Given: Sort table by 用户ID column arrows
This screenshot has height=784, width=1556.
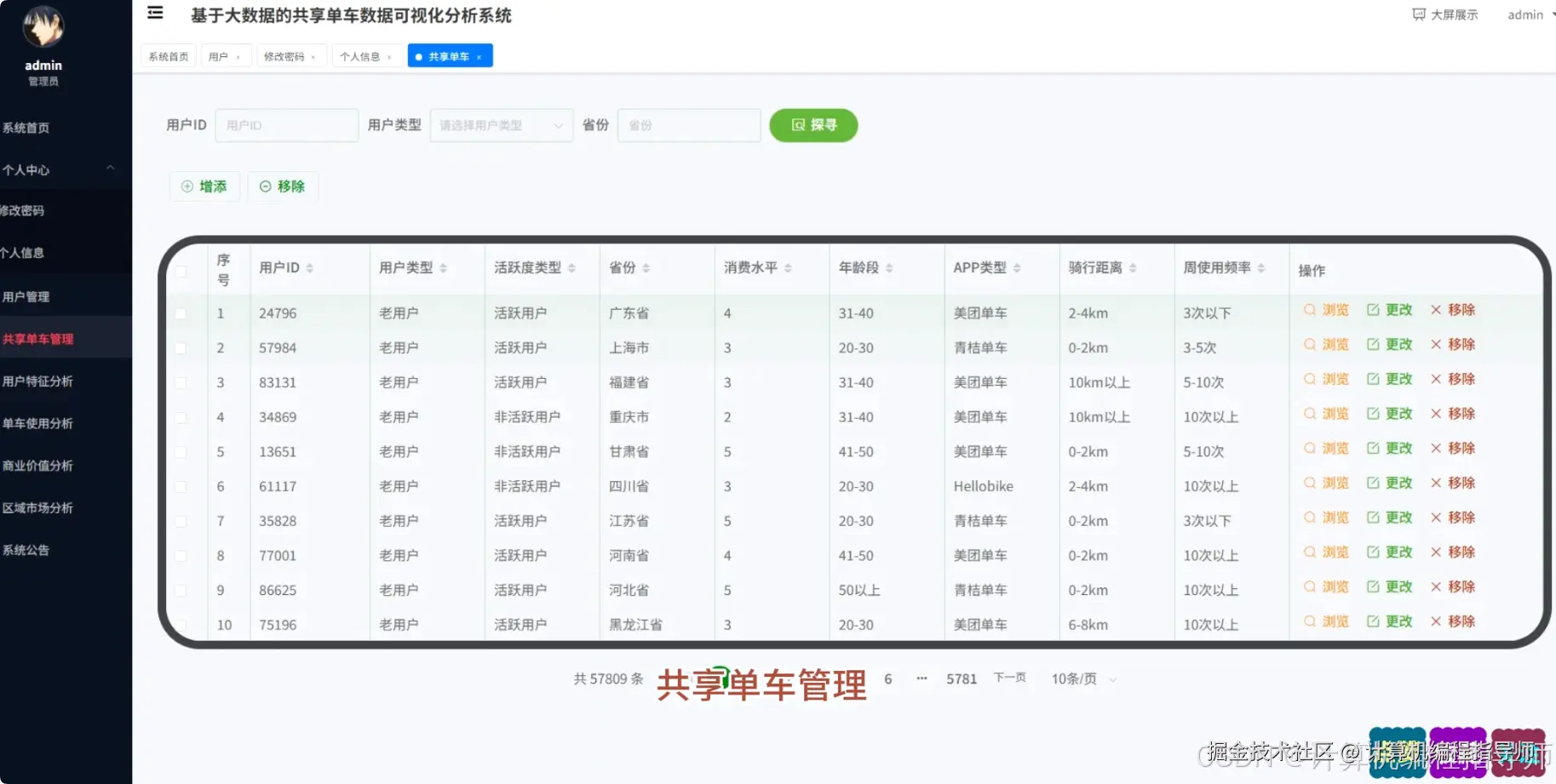Looking at the screenshot, I should tap(310, 268).
